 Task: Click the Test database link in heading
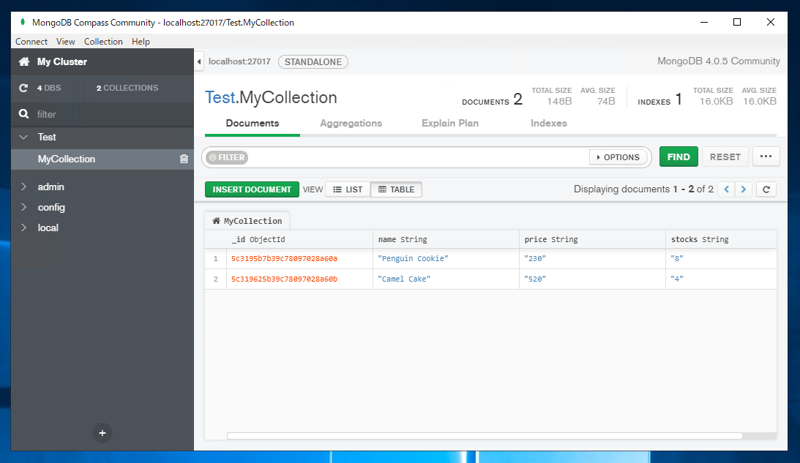[220, 97]
